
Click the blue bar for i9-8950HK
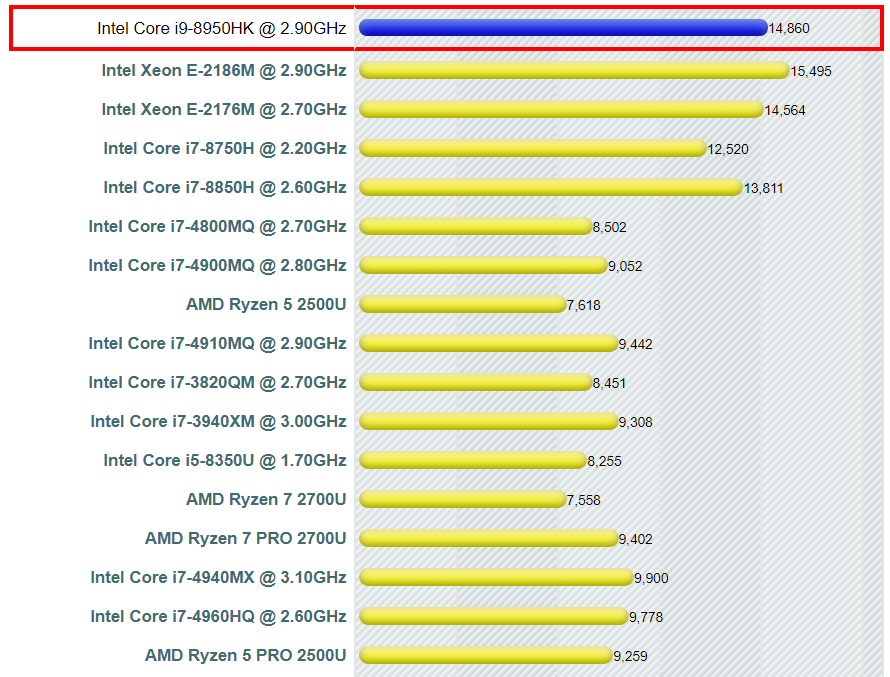point(563,28)
